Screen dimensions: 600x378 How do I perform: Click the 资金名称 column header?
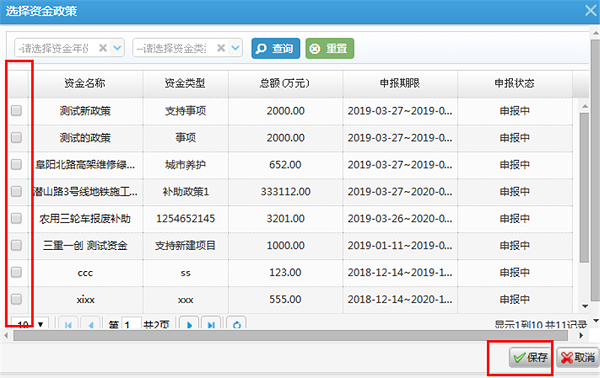(85, 83)
